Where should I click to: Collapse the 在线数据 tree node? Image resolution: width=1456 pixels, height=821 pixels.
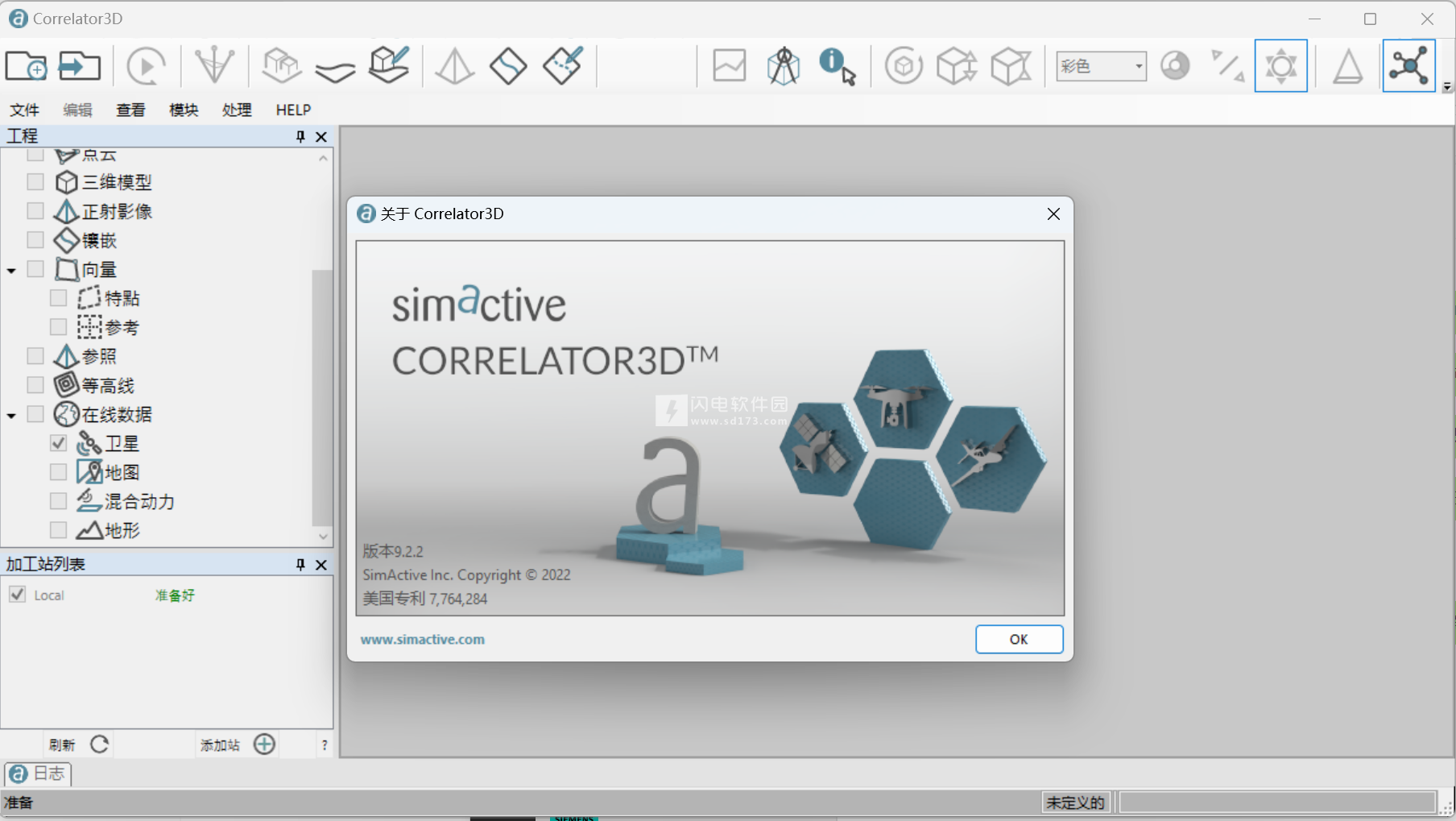(11, 415)
